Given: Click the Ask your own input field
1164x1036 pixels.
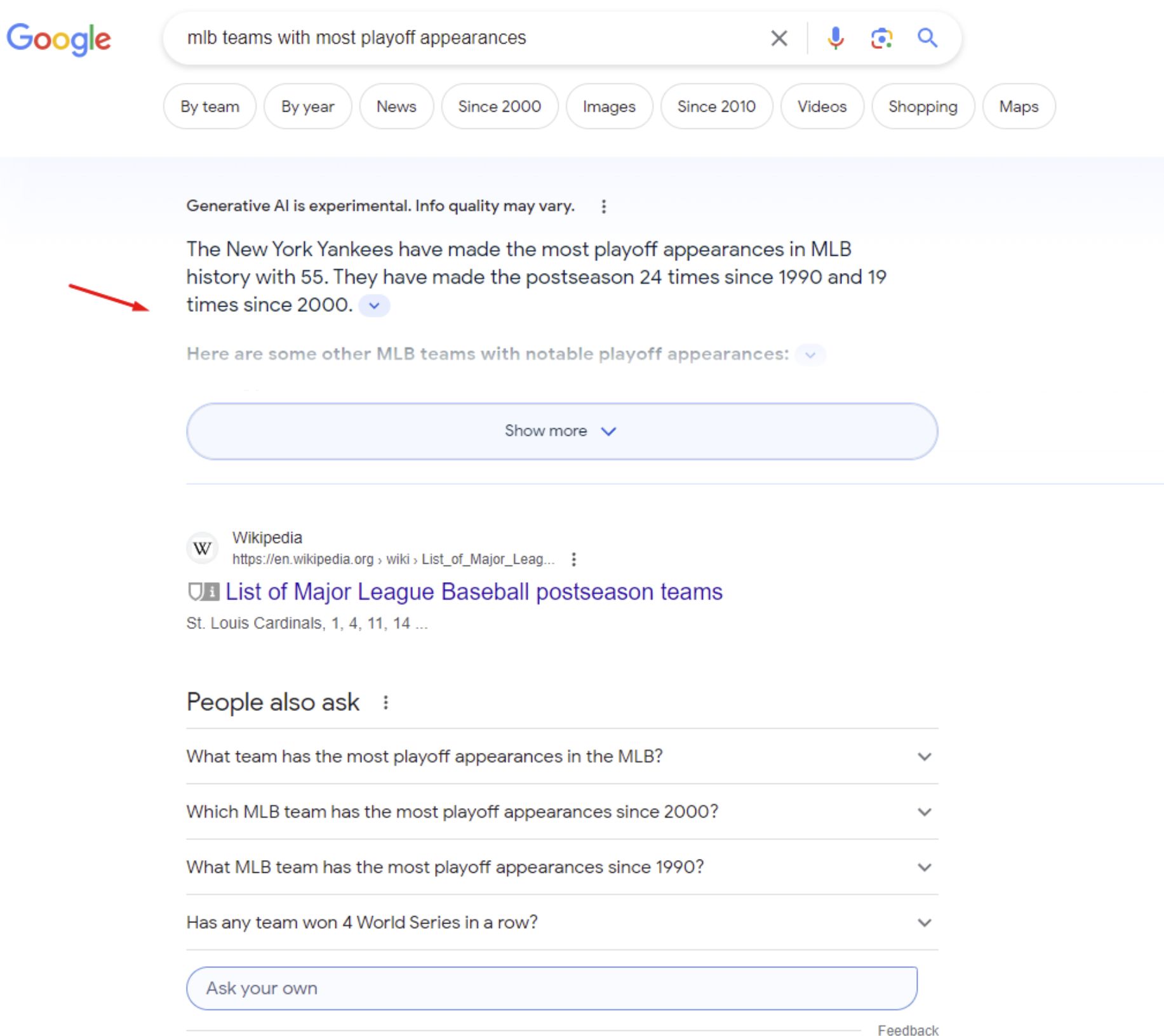Looking at the screenshot, I should (x=551, y=988).
